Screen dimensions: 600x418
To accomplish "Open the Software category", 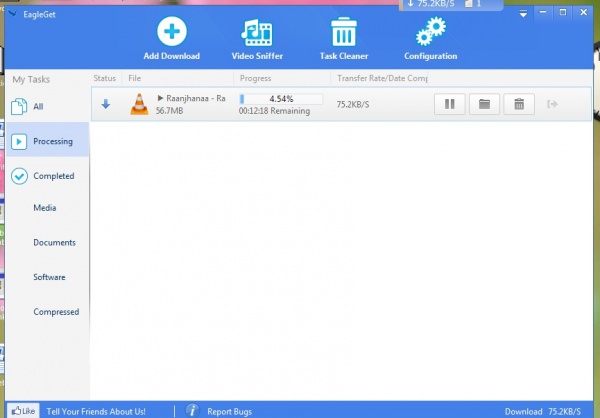I will point(49,277).
